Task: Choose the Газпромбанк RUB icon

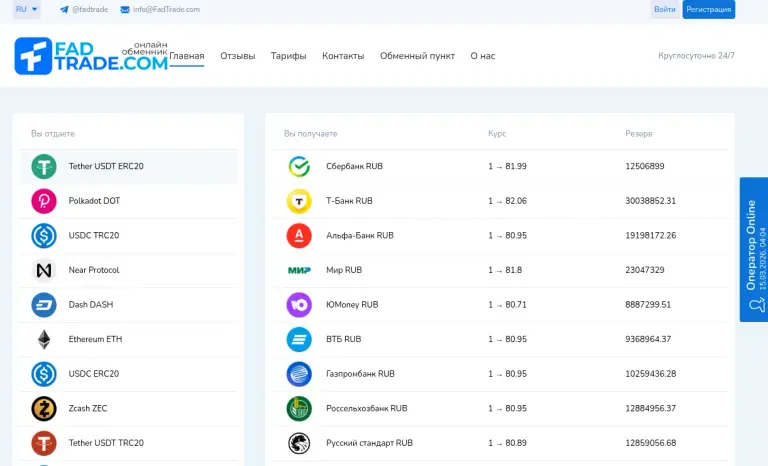Action: (299, 374)
